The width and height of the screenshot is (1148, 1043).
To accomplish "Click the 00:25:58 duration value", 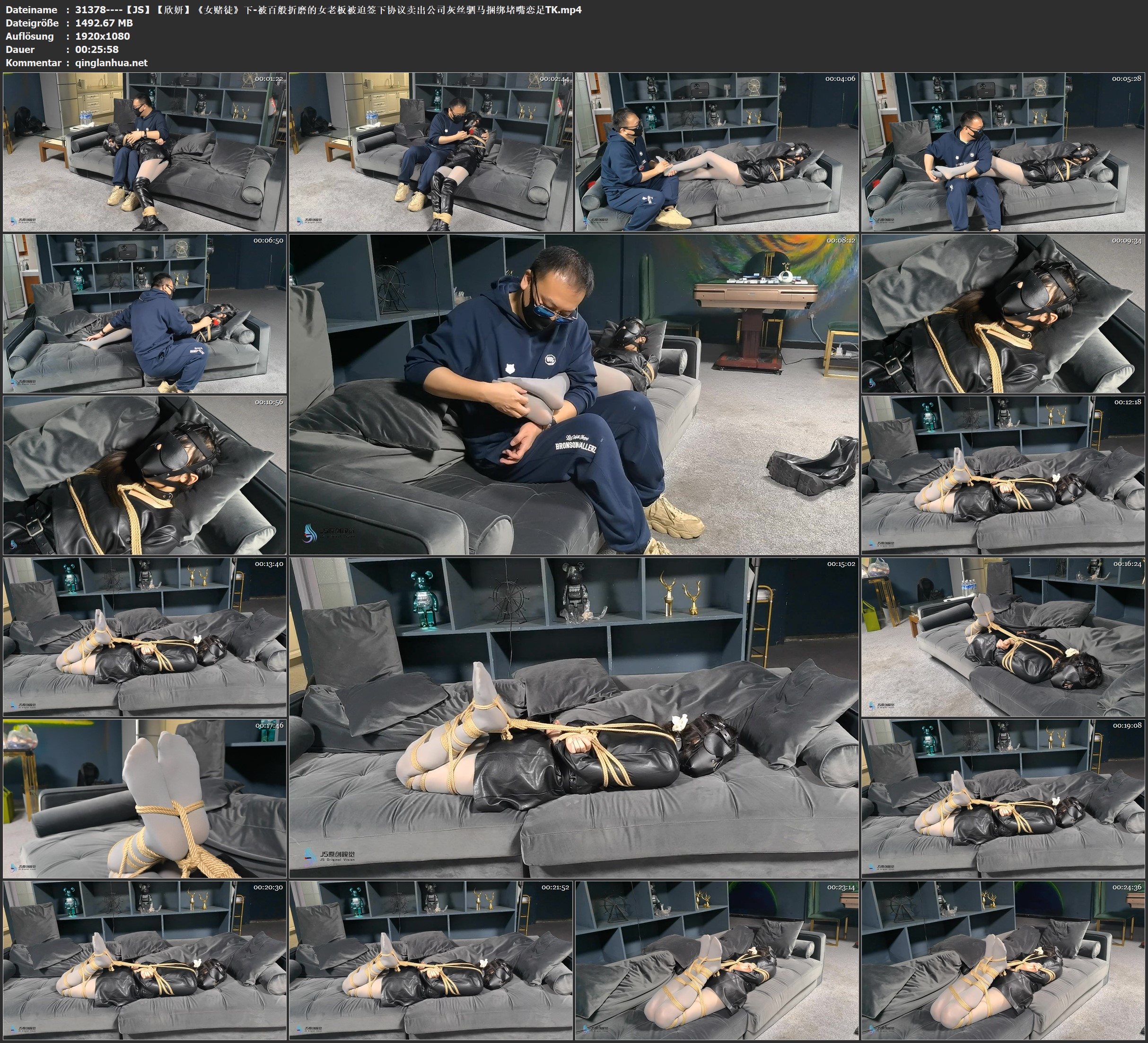I will coord(97,50).
